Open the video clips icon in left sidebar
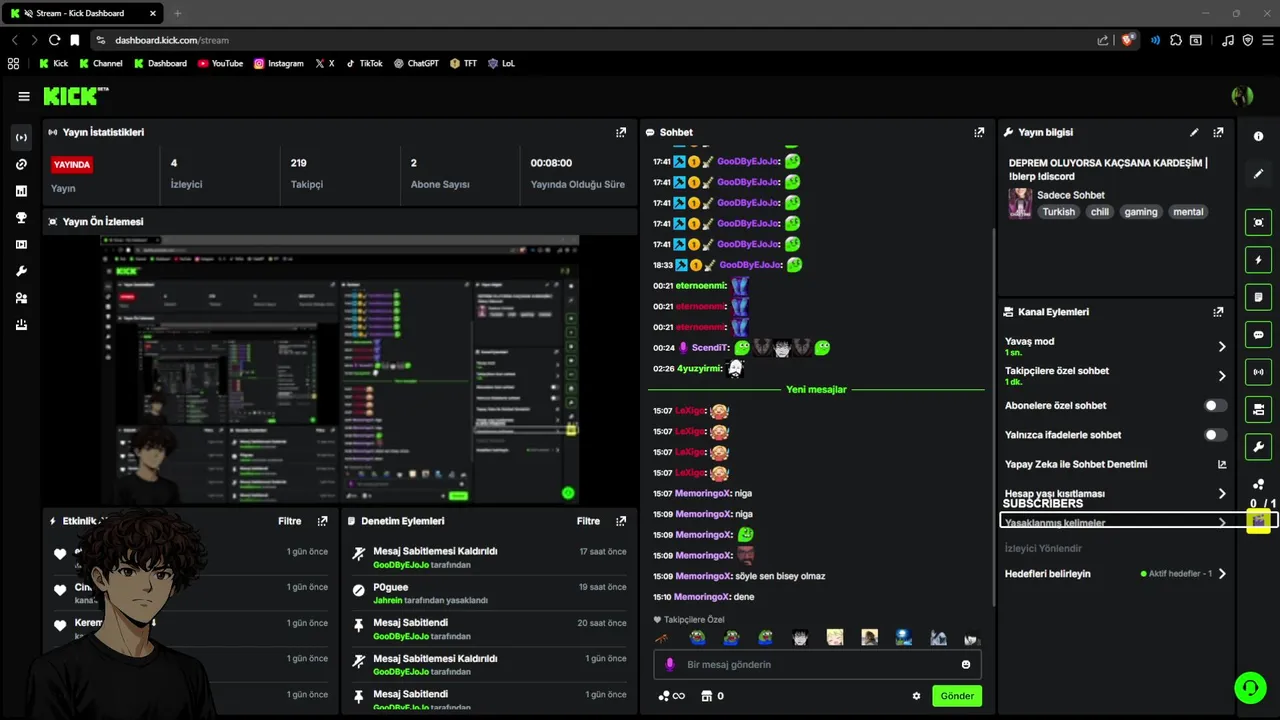1280x720 pixels. click(x=21, y=245)
